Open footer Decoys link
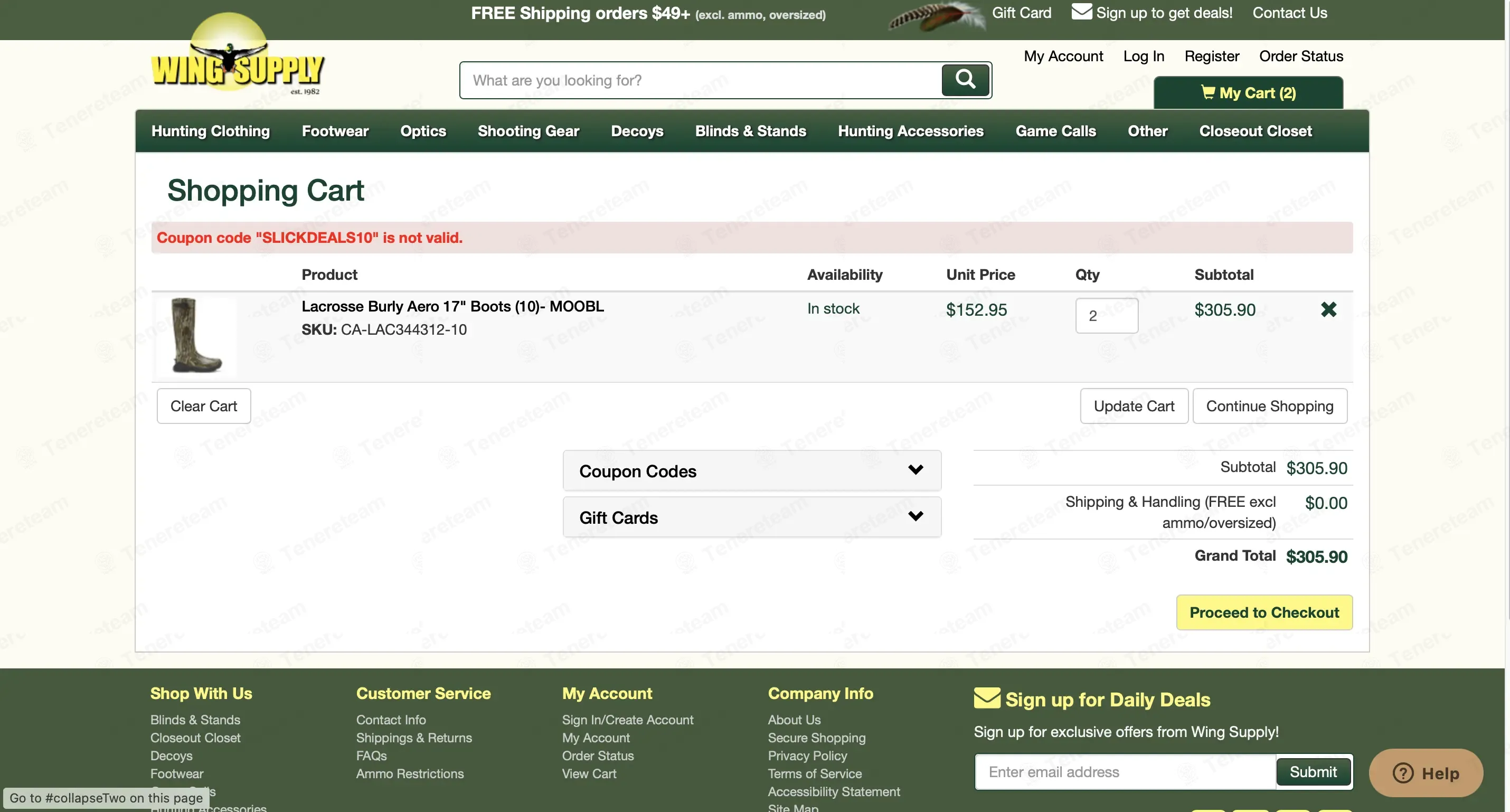This screenshot has height=812, width=1510. [171, 756]
